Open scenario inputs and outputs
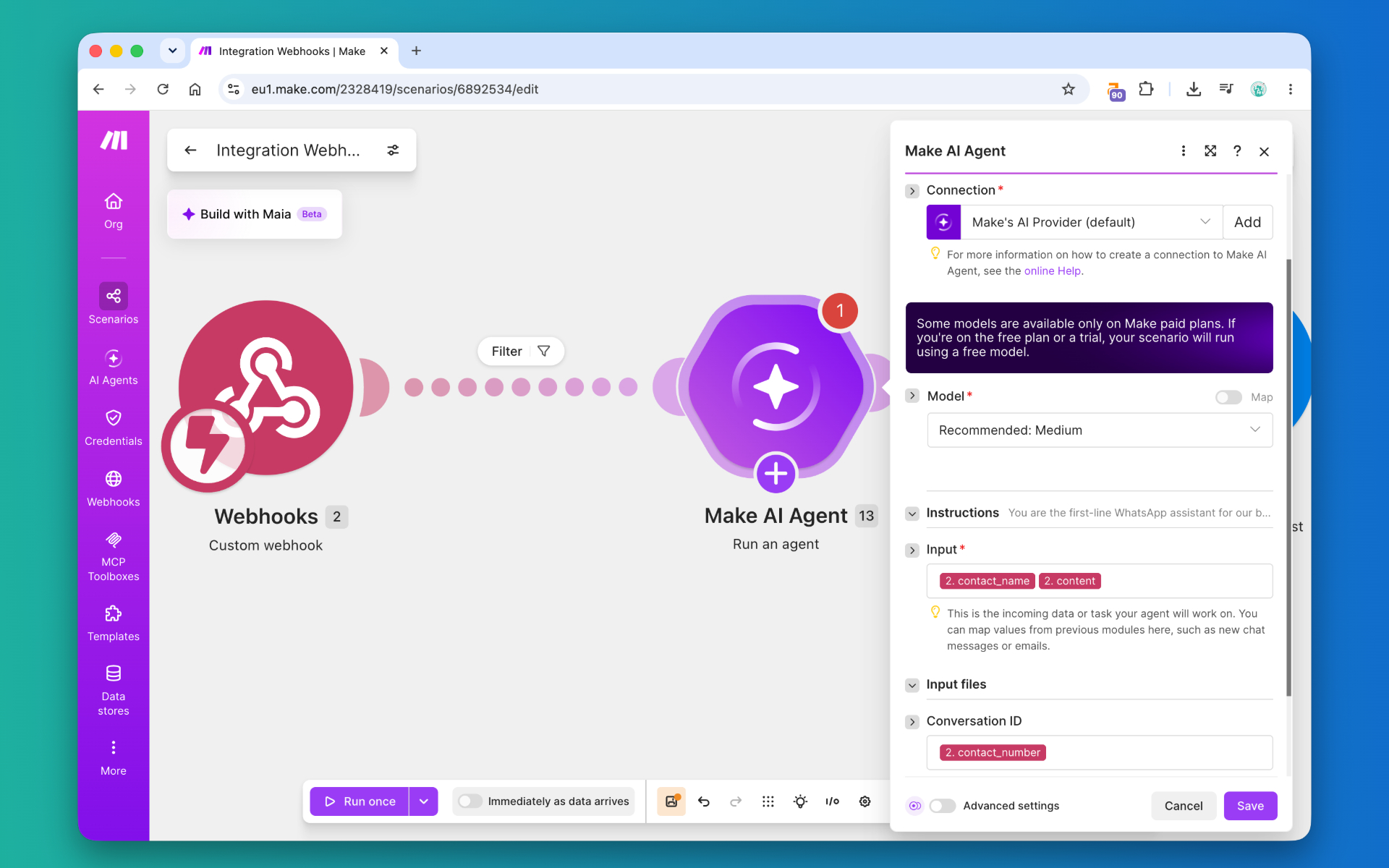This screenshot has height=868, width=1389. pos(833,801)
